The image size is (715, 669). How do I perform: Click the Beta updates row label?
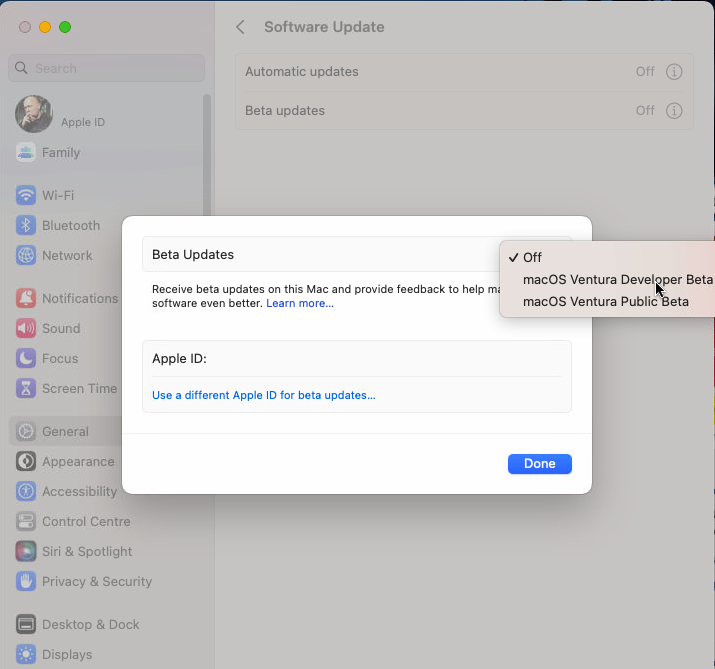(x=285, y=110)
